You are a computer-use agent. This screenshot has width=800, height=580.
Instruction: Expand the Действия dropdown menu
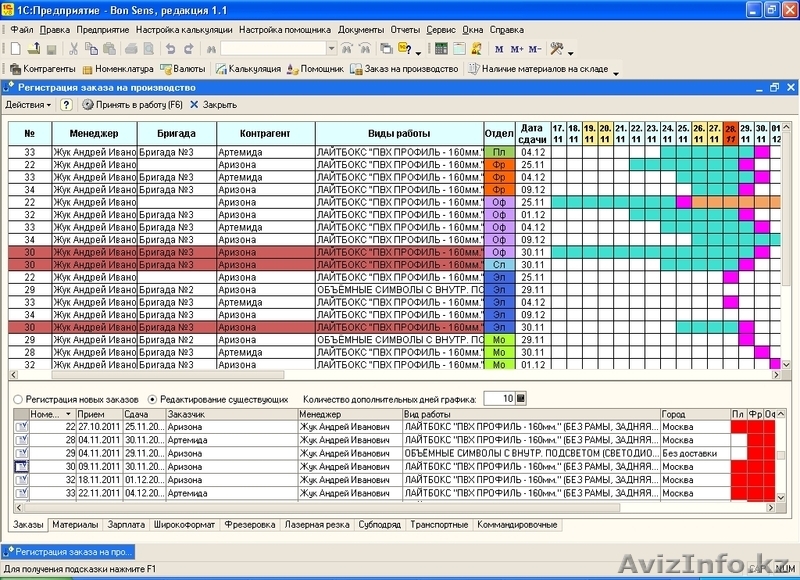(28, 104)
